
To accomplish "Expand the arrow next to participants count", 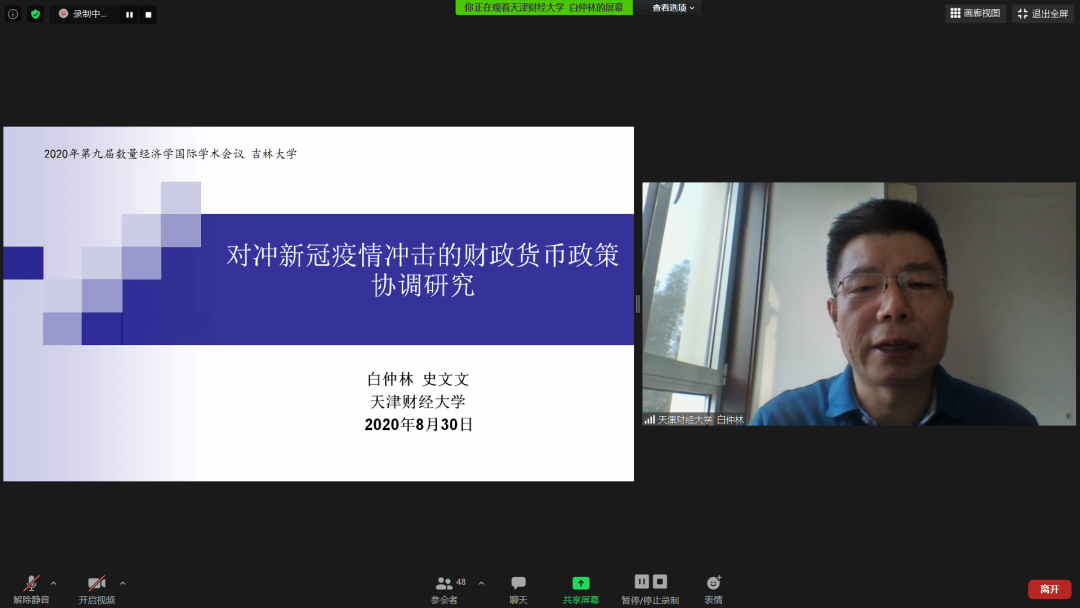I will coord(481,583).
